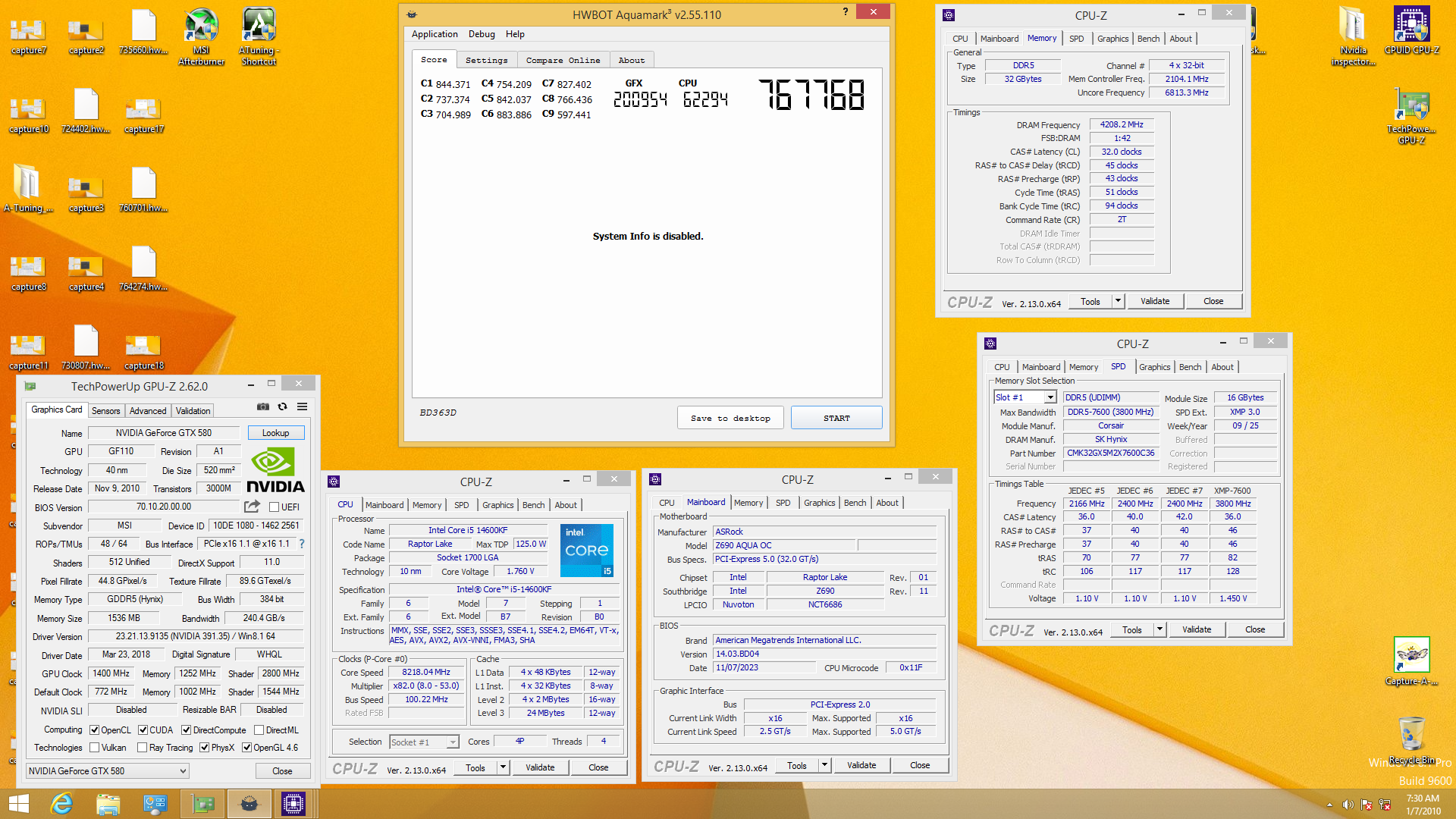The width and height of the screenshot is (1456, 819).
Task: Toggle the OpenGL 4.6 checkbox
Action: (246, 748)
